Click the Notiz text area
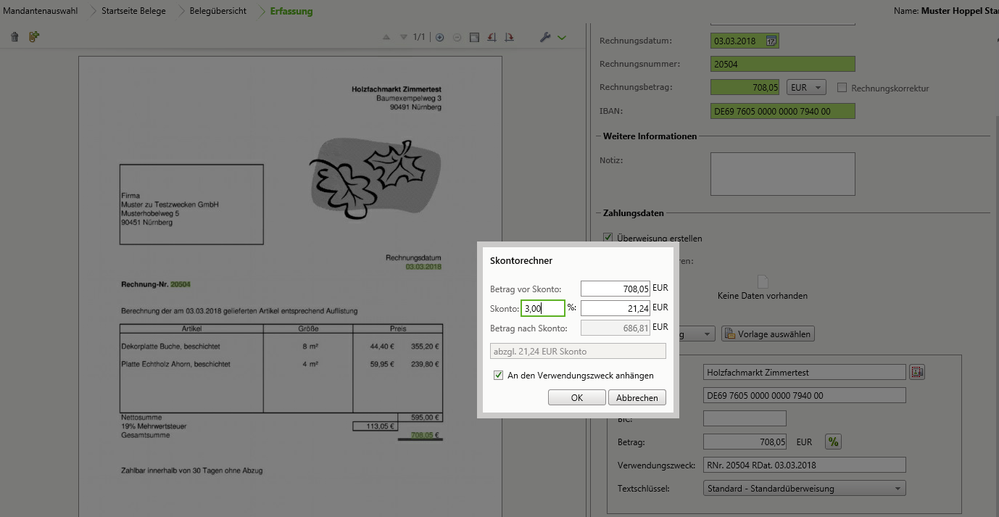999x517 pixels. (x=782, y=173)
